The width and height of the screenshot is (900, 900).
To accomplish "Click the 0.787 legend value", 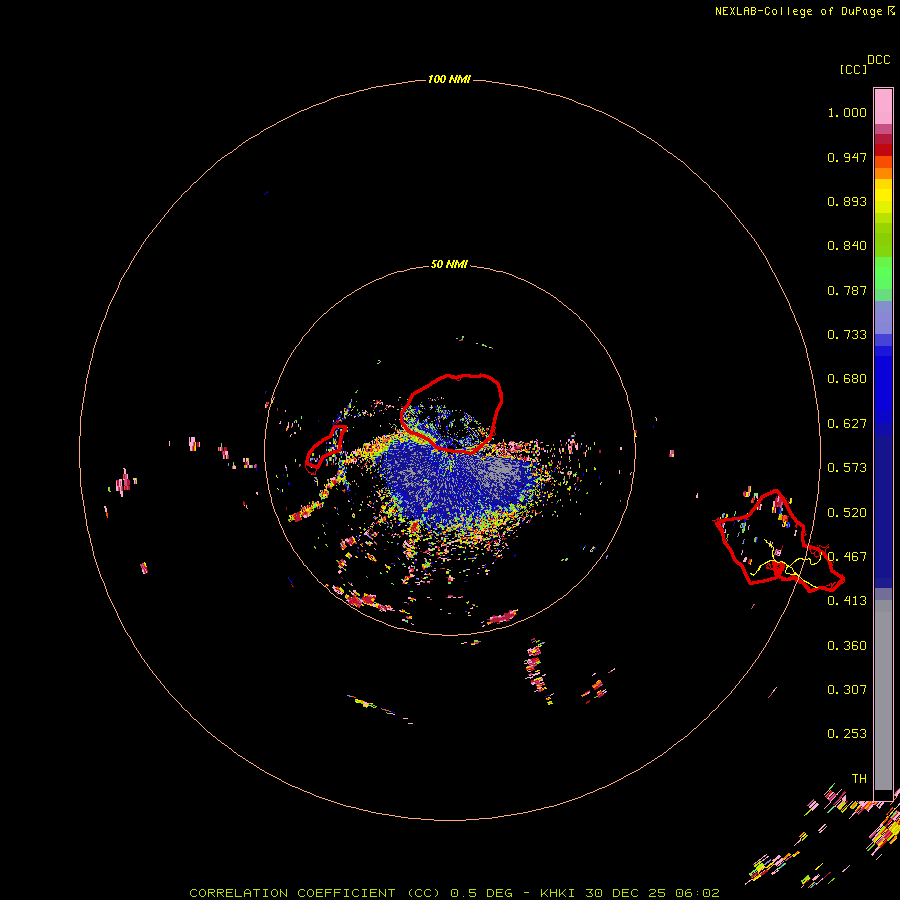I will [847, 290].
